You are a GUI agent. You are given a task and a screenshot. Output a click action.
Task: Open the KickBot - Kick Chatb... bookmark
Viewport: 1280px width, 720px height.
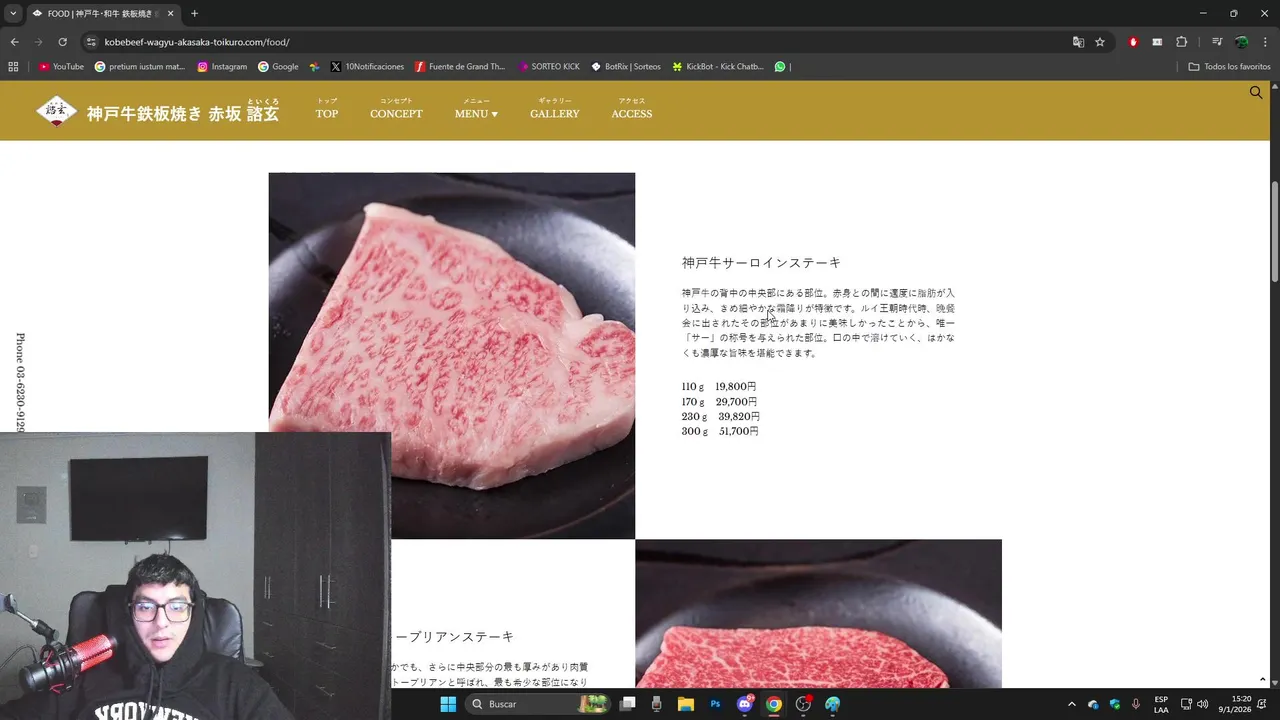point(718,67)
